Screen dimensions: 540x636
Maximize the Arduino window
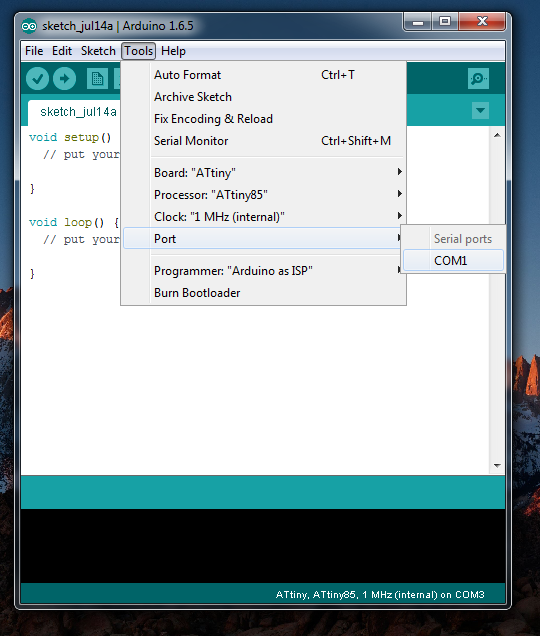click(445, 22)
